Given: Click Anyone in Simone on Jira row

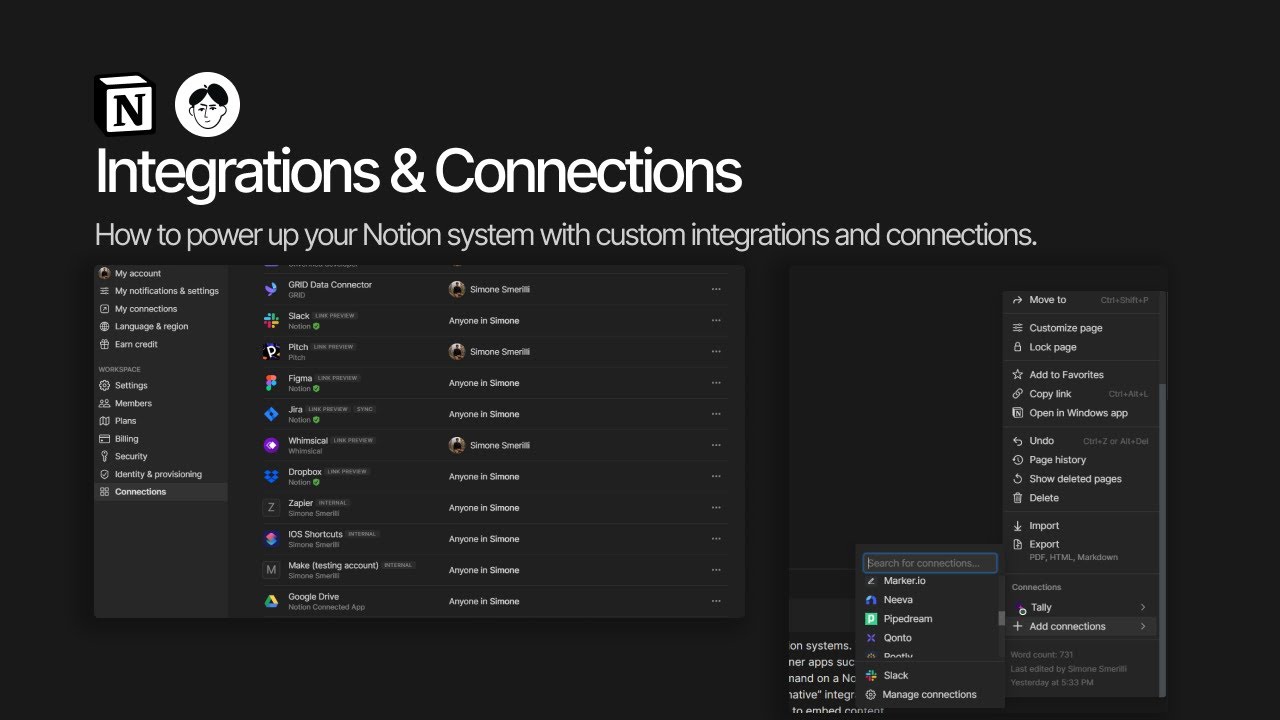Looking at the screenshot, I should tap(484, 414).
